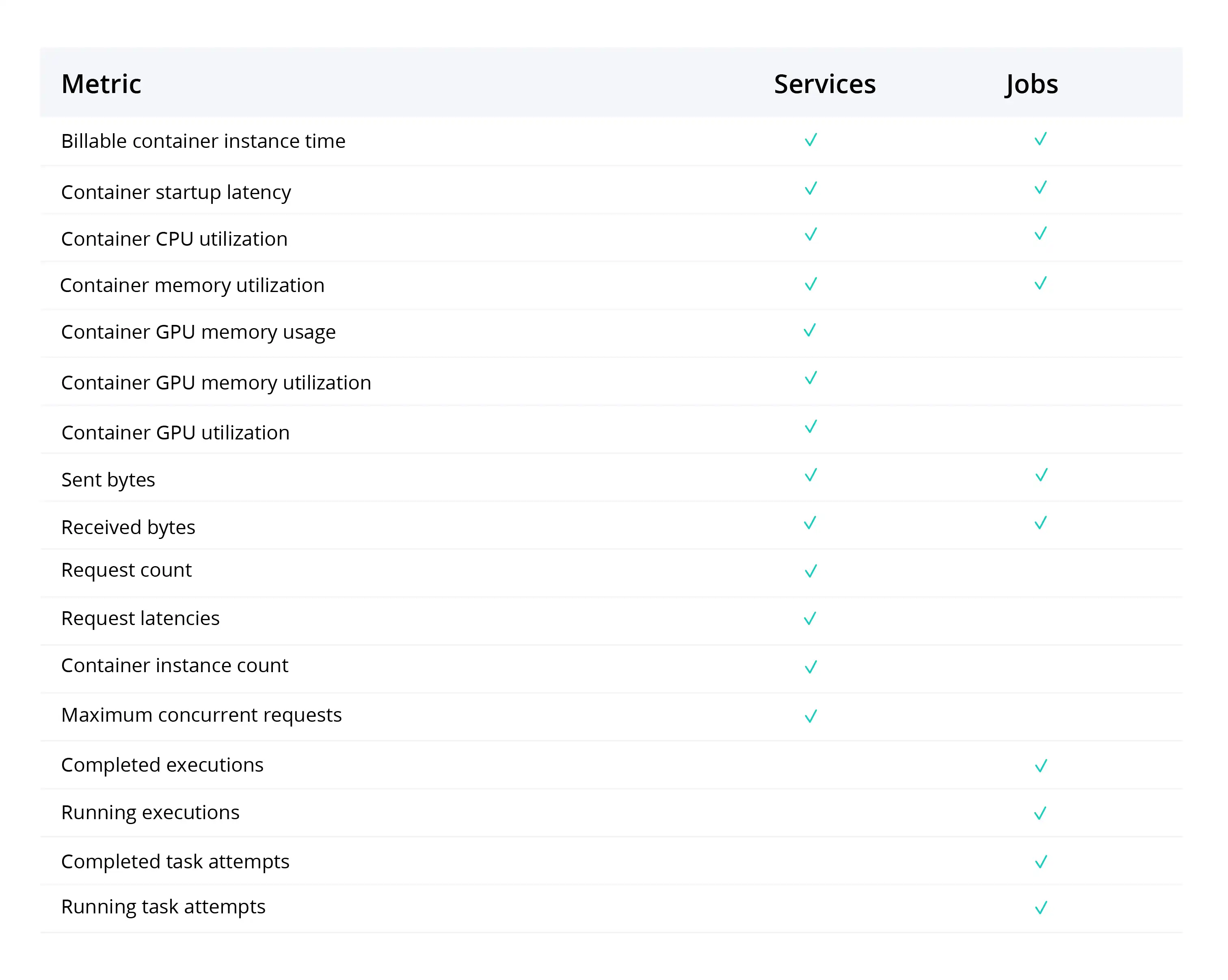Click the Services checkmark for Container GPU memory utilization
The width and height of the screenshot is (1228, 980).
(x=811, y=379)
